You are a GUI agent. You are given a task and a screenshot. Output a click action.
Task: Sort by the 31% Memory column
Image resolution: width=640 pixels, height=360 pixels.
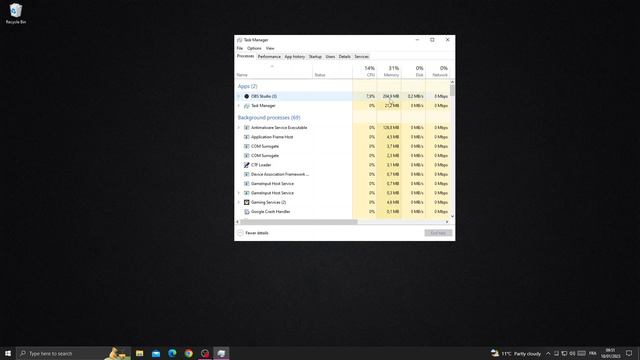389,71
